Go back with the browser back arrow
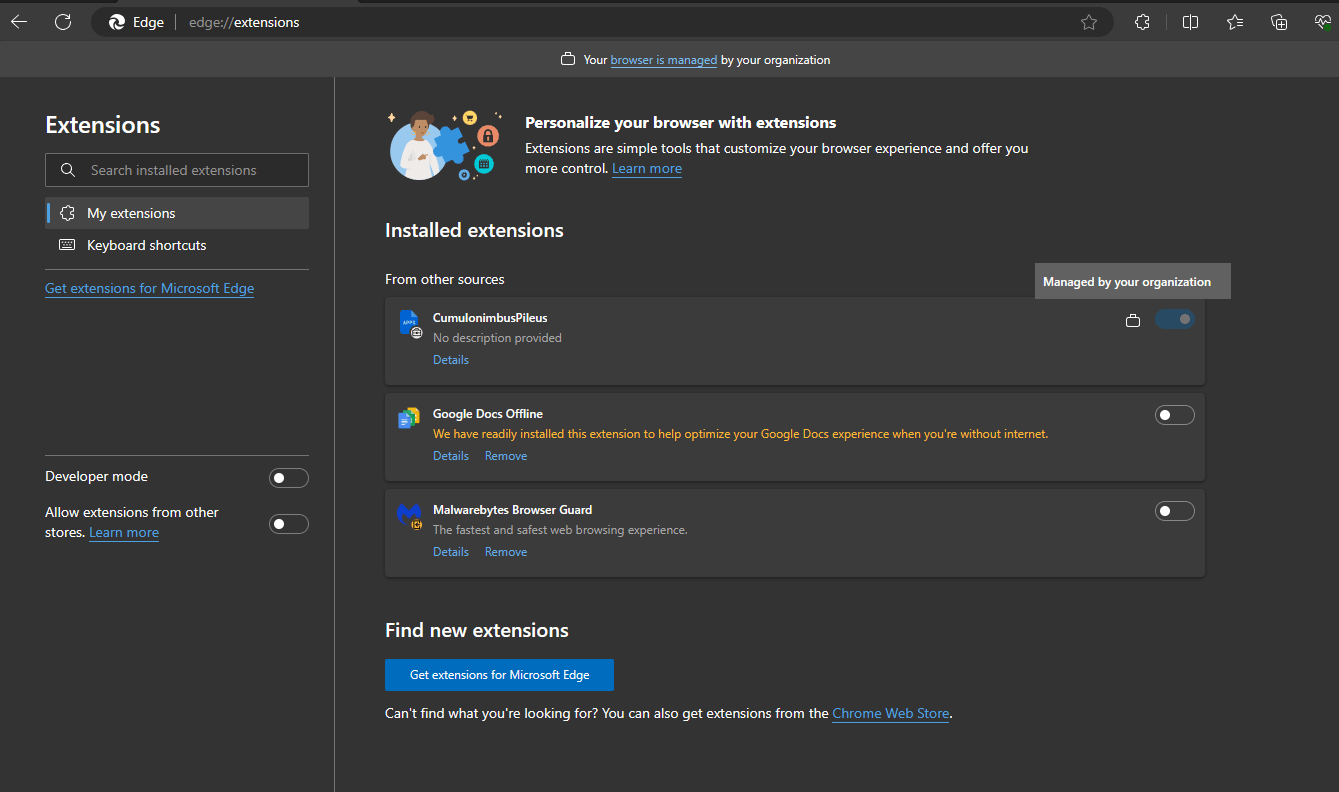The height and width of the screenshot is (792, 1339). pos(19,22)
